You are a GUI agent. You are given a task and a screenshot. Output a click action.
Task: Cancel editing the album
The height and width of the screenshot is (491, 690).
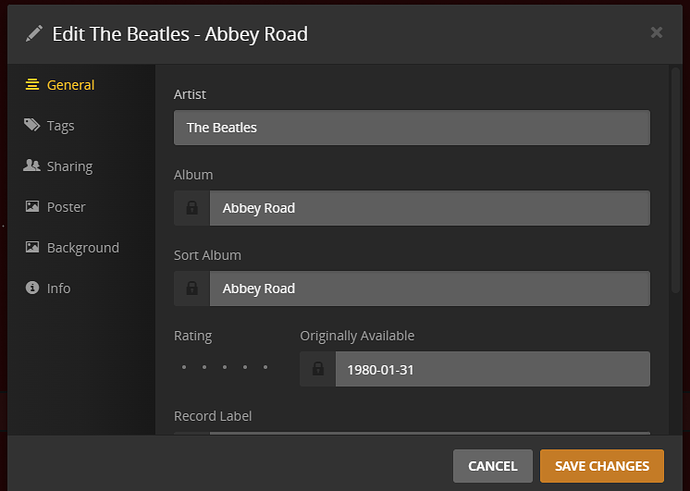click(x=492, y=466)
